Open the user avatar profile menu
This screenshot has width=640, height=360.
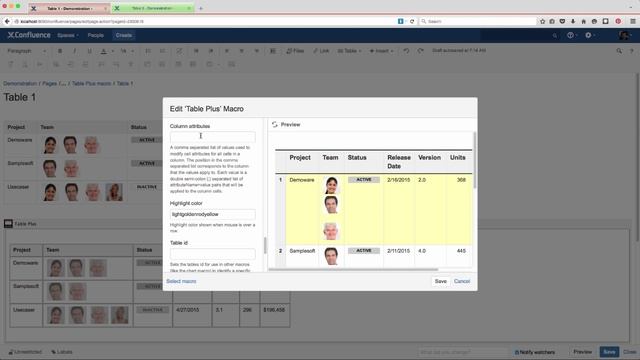624,36
